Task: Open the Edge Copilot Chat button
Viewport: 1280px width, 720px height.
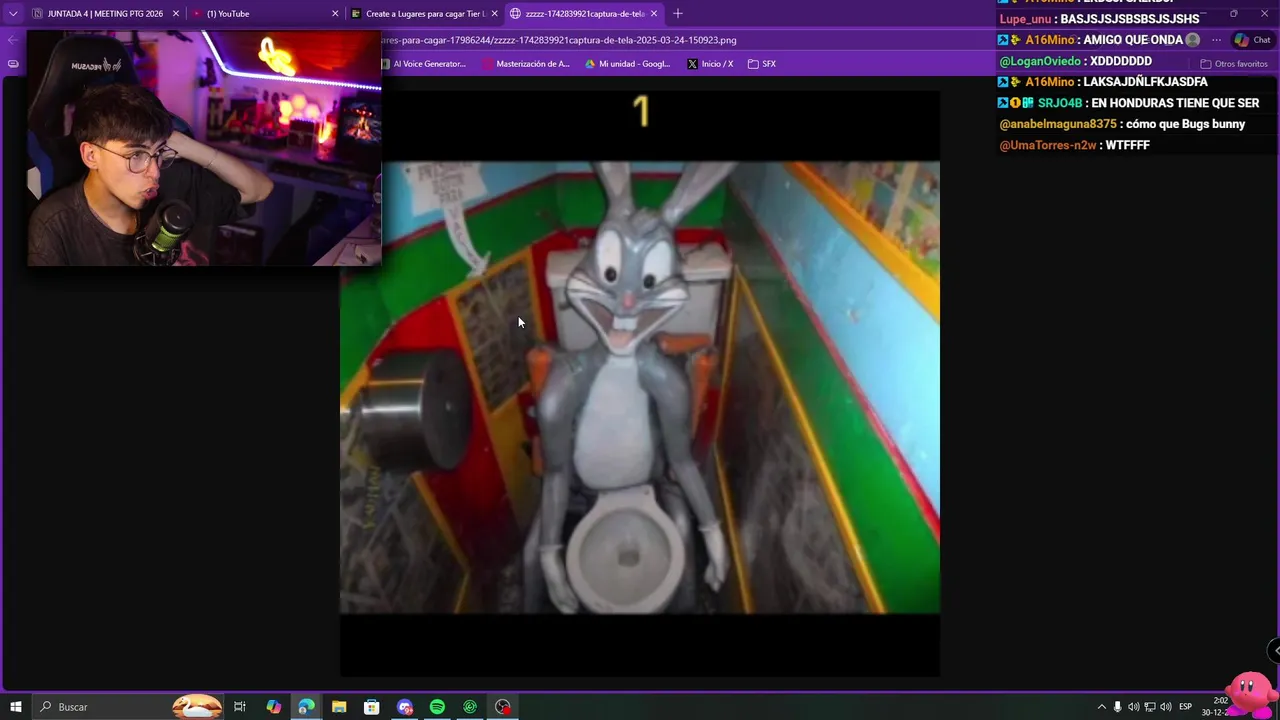Action: pyautogui.click(x=1252, y=40)
